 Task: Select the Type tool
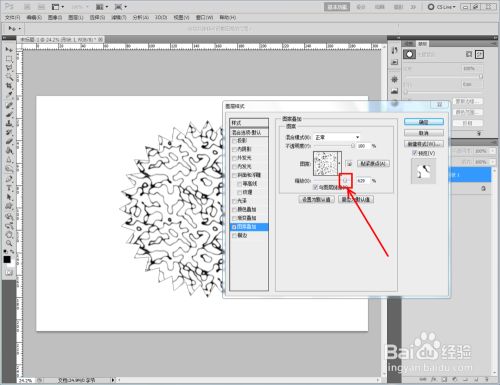[9, 188]
